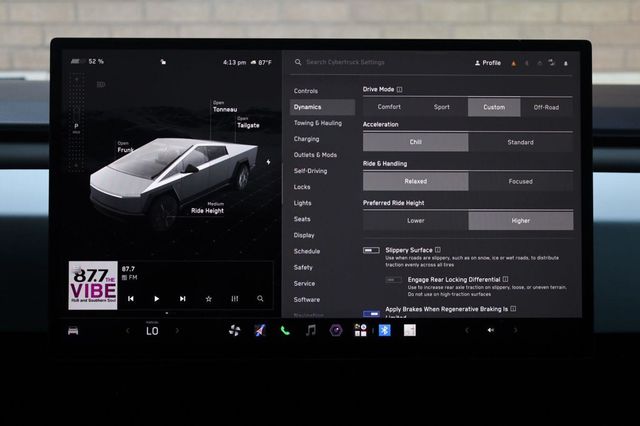Click the volume speaker icon
The image size is (640, 426).
click(x=491, y=330)
